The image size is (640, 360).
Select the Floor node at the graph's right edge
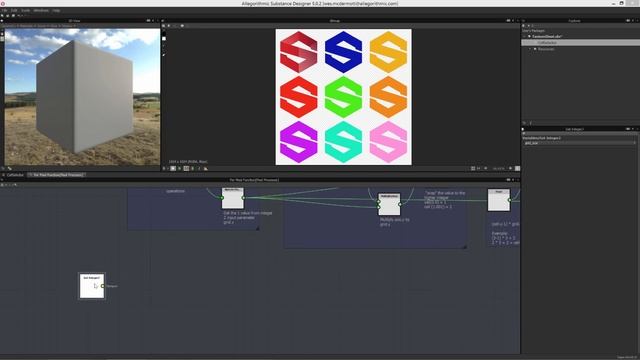tap(499, 200)
